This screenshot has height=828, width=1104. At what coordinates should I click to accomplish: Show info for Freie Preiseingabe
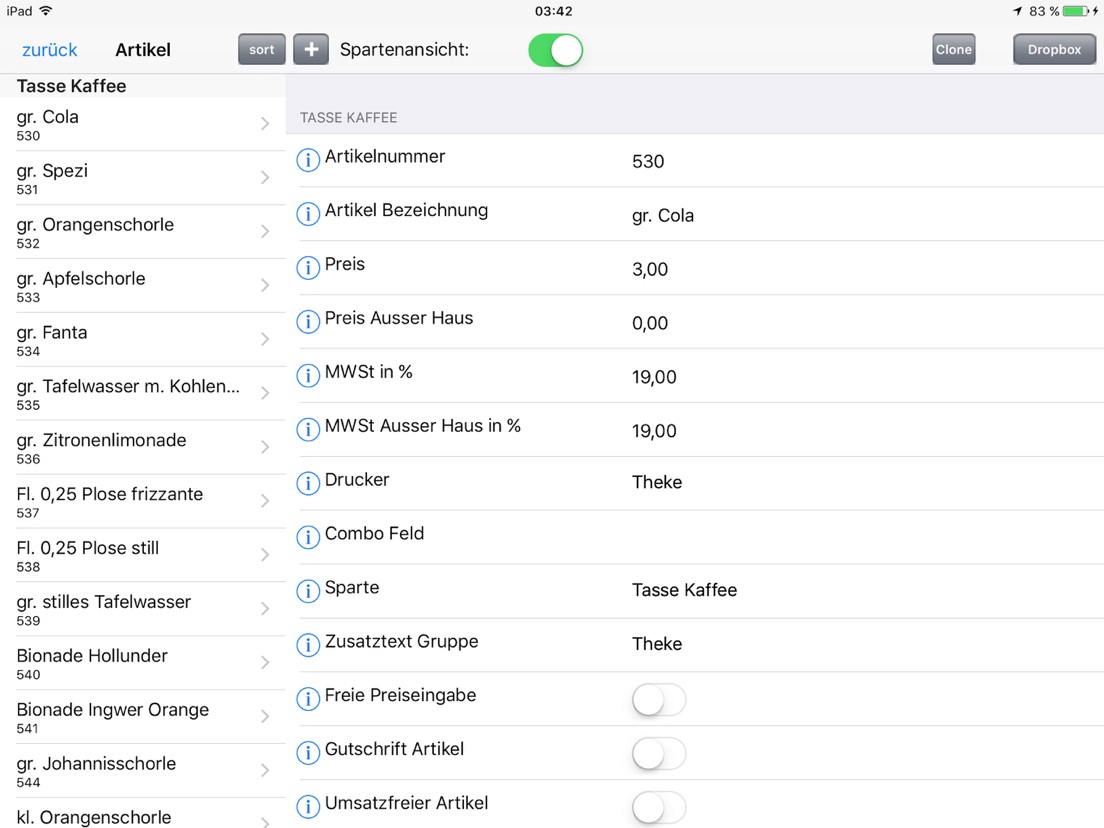[308, 698]
